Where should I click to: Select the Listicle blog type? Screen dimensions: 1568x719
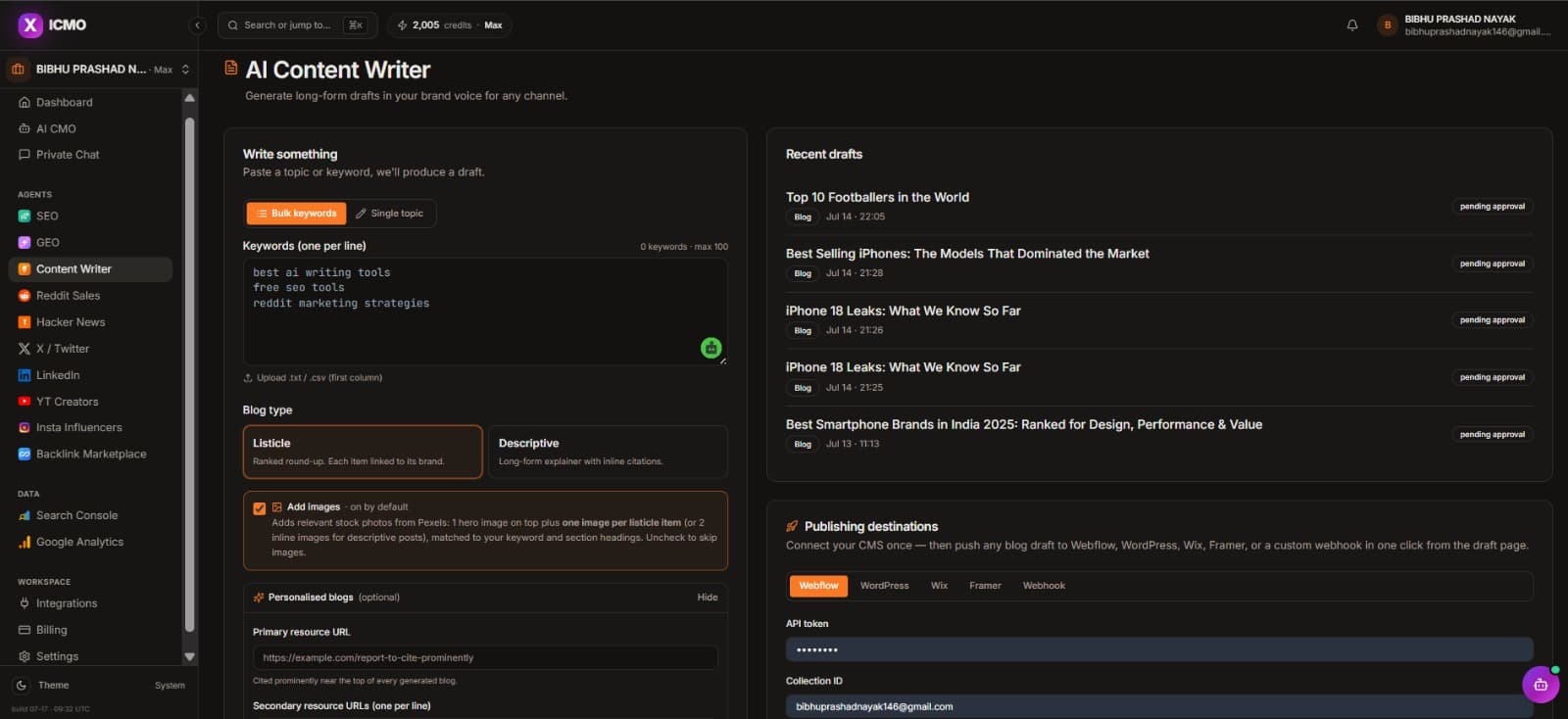pos(363,452)
